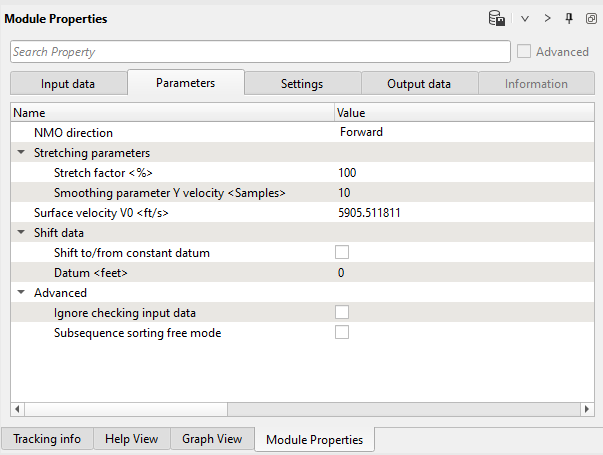This screenshot has width=603, height=455.
Task: Enable Ignore checking input data
Action: point(342,313)
